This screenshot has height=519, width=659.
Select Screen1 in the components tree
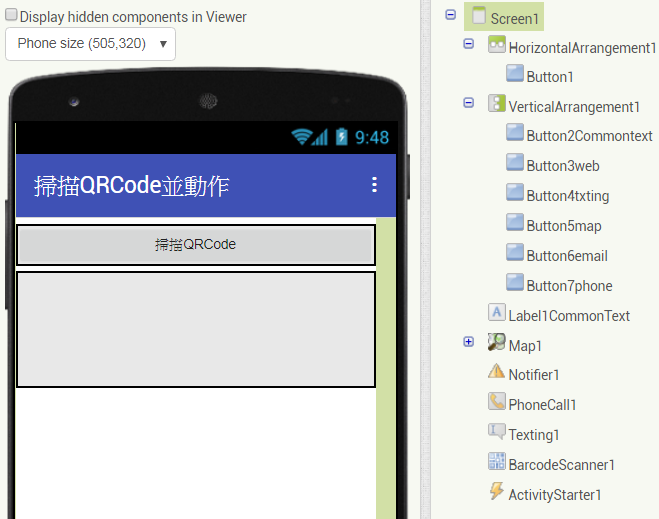click(514, 19)
